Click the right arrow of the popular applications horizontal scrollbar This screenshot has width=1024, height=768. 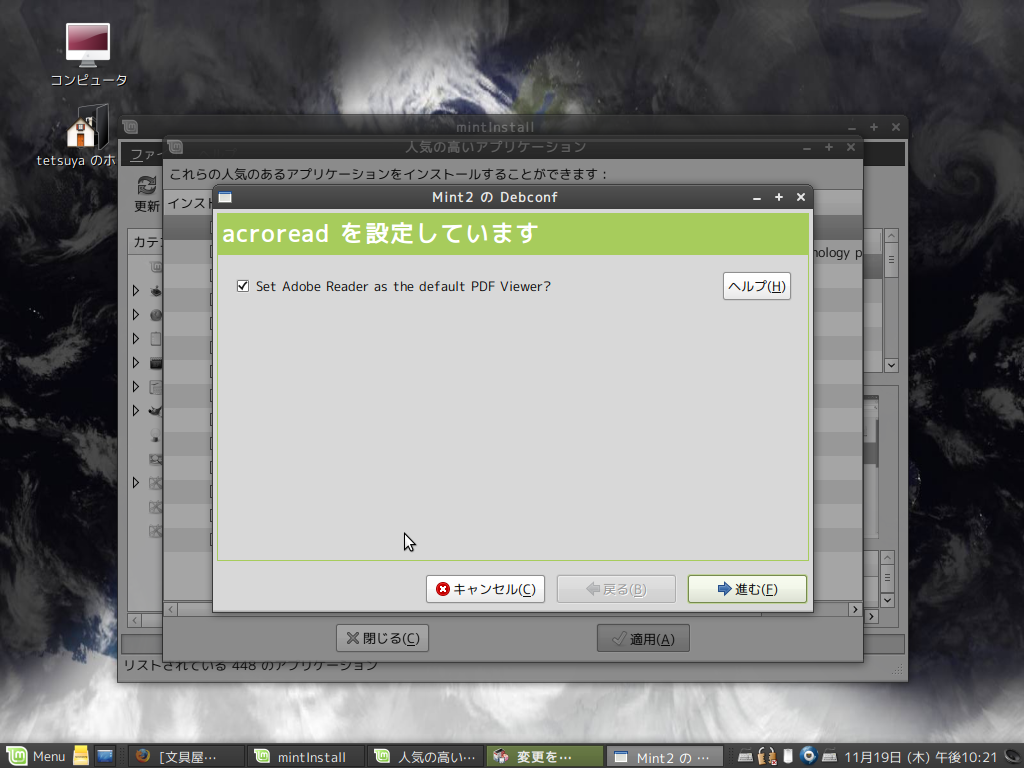(855, 609)
